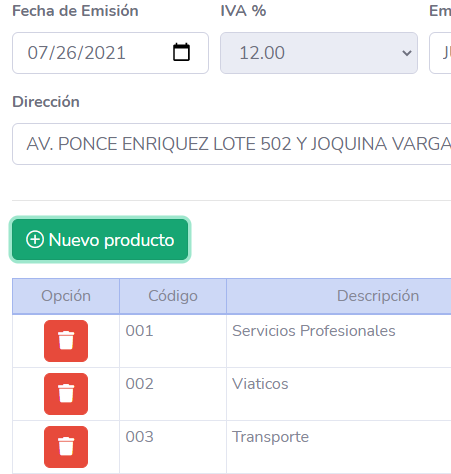
Task: Click the plus icon inside Nuevo producto
Action: click(35, 239)
